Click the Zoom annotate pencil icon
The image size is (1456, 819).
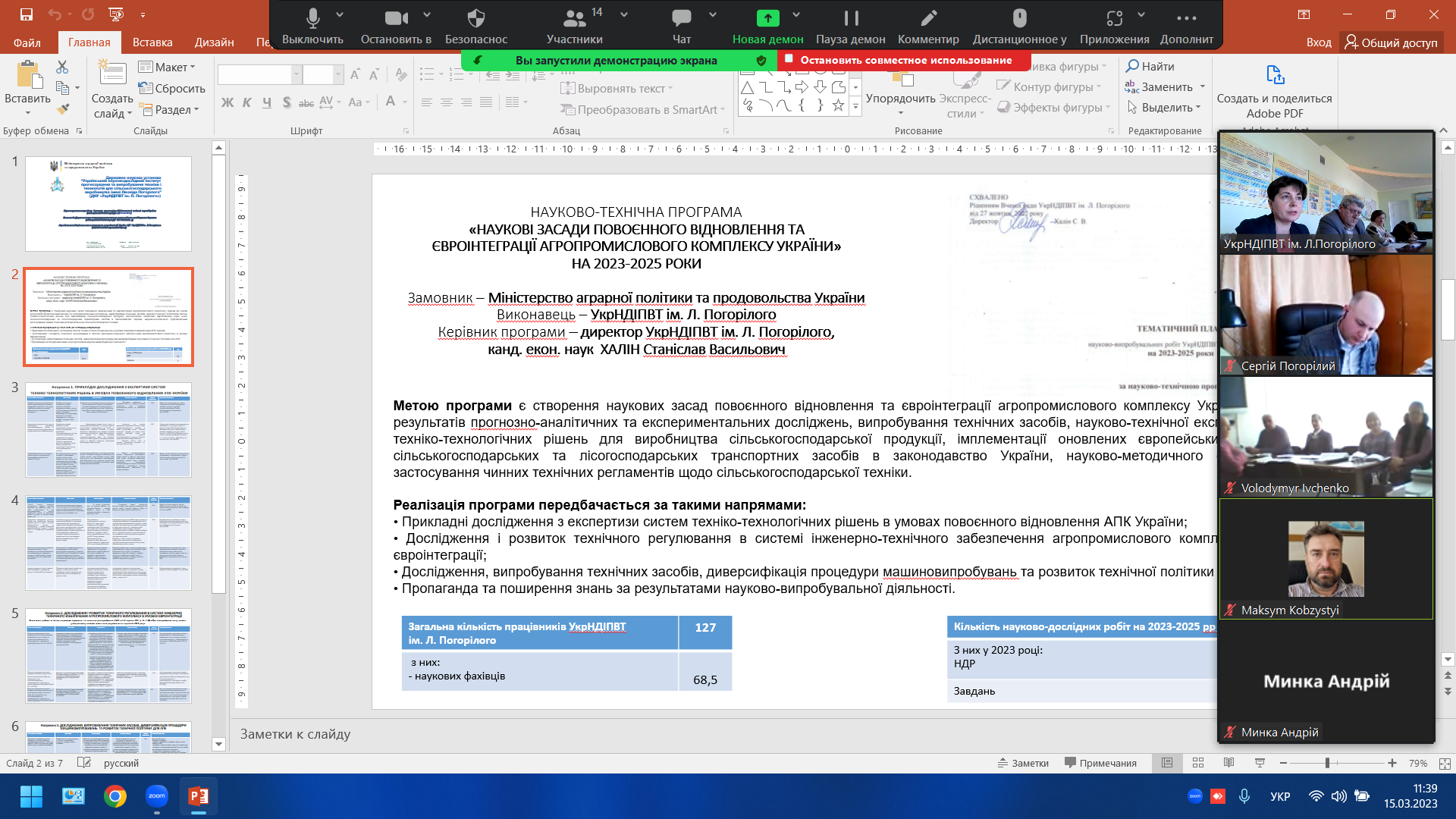pyautogui.click(x=928, y=18)
